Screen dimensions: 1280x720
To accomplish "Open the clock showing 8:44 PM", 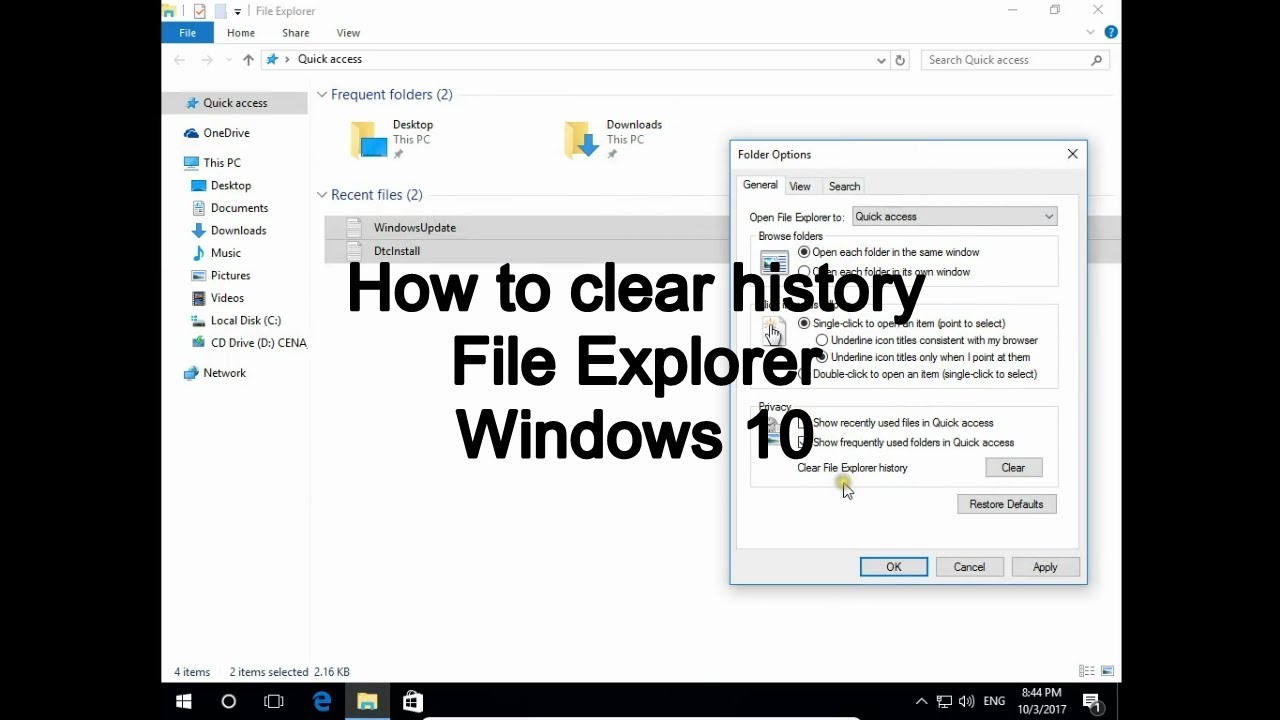I will 1042,701.
